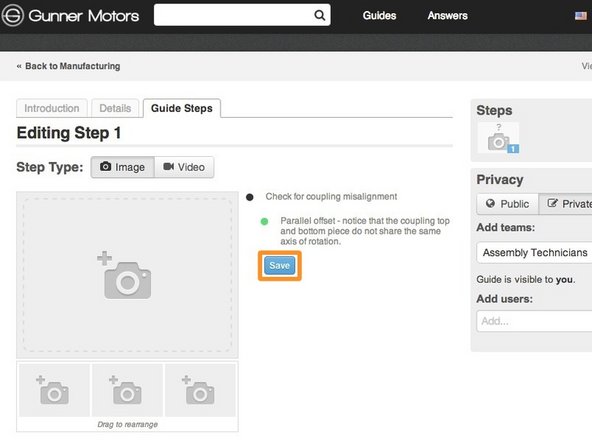Open the Details tab
This screenshot has width=592, height=444.
[x=115, y=108]
